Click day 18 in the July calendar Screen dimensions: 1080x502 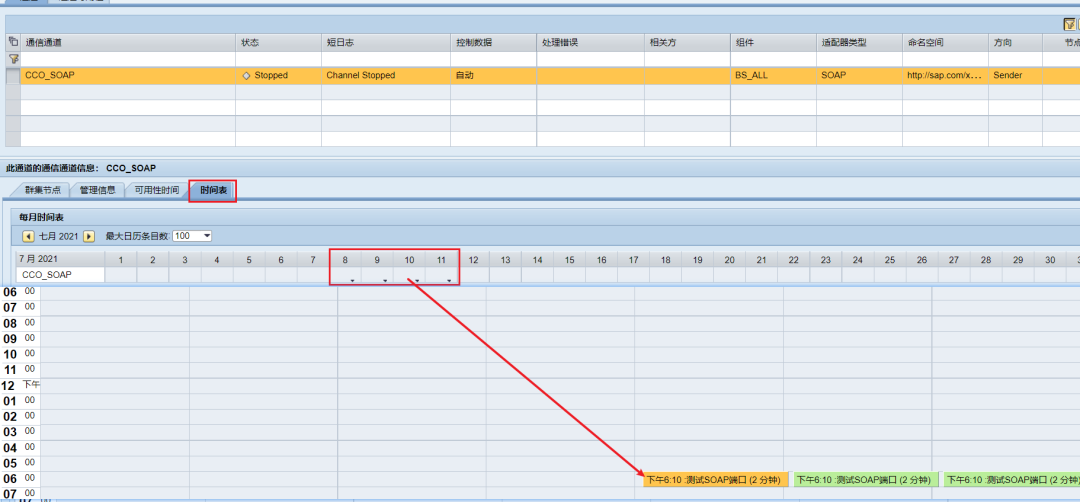(x=665, y=260)
